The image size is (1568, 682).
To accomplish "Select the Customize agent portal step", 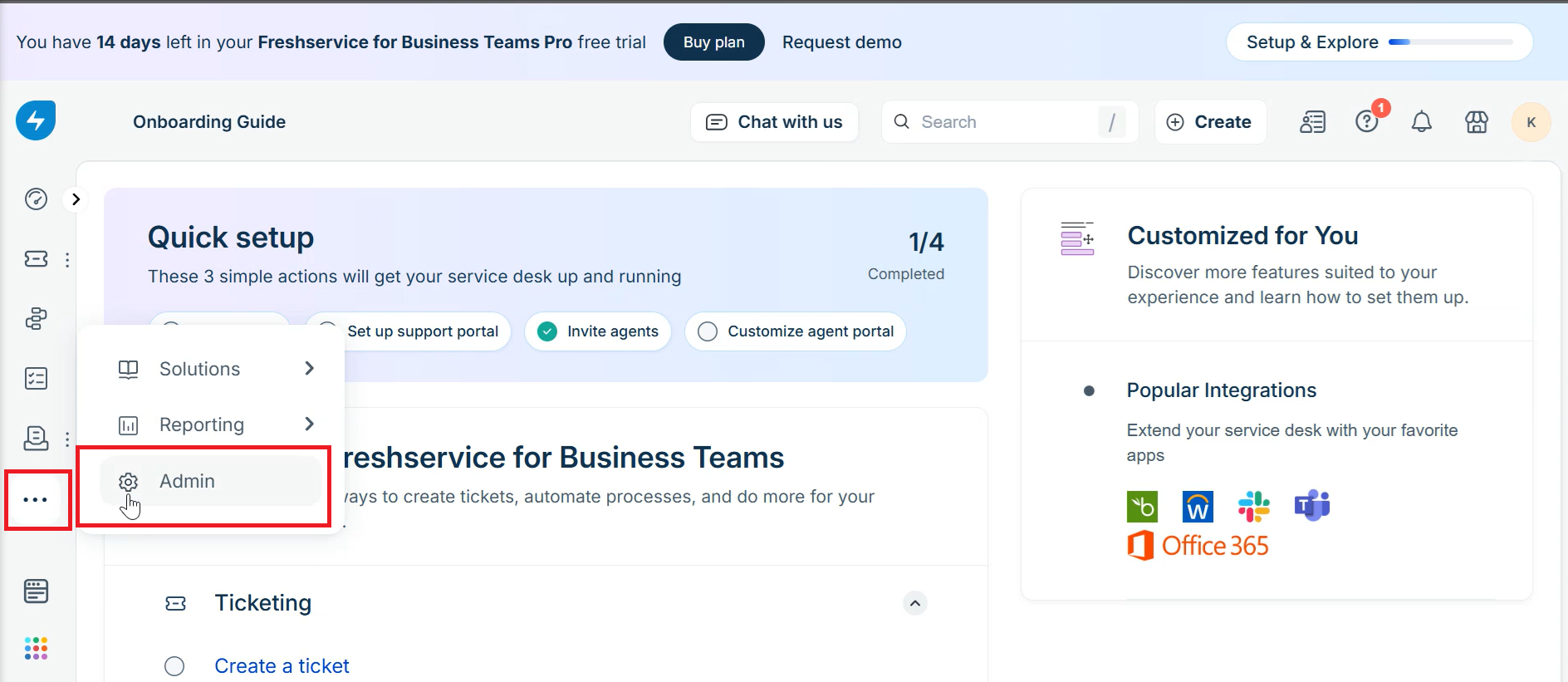I will tap(796, 331).
